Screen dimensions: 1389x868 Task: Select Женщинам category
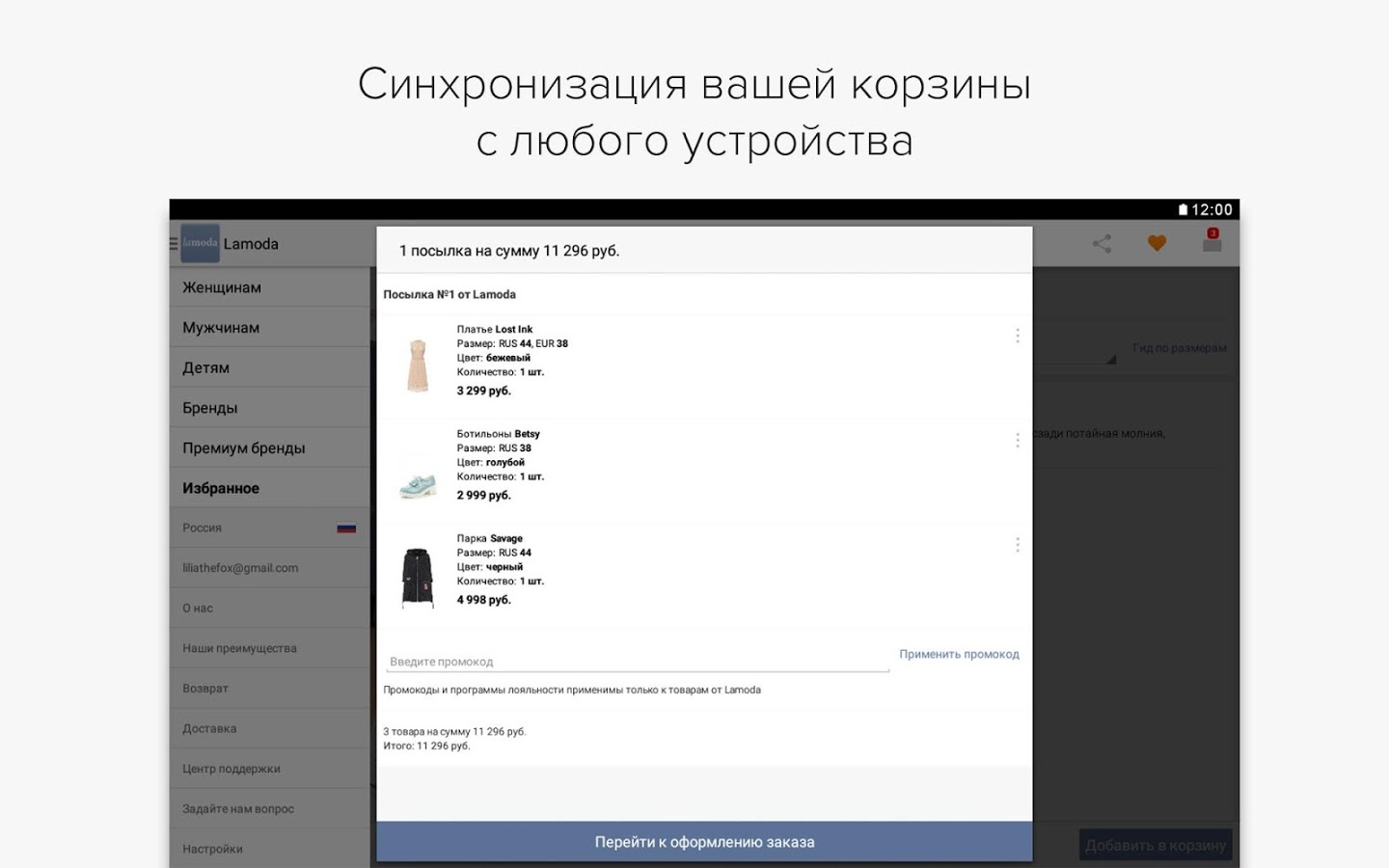[270, 287]
